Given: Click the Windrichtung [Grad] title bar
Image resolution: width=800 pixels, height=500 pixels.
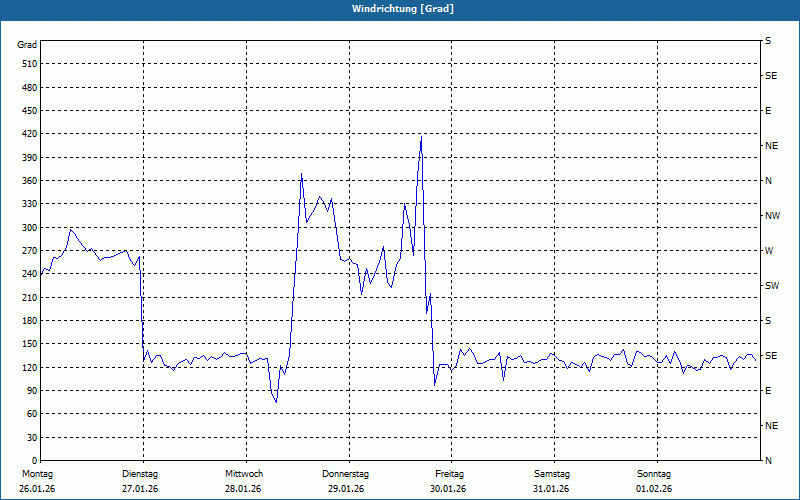Looking at the screenshot, I should click(x=400, y=9).
